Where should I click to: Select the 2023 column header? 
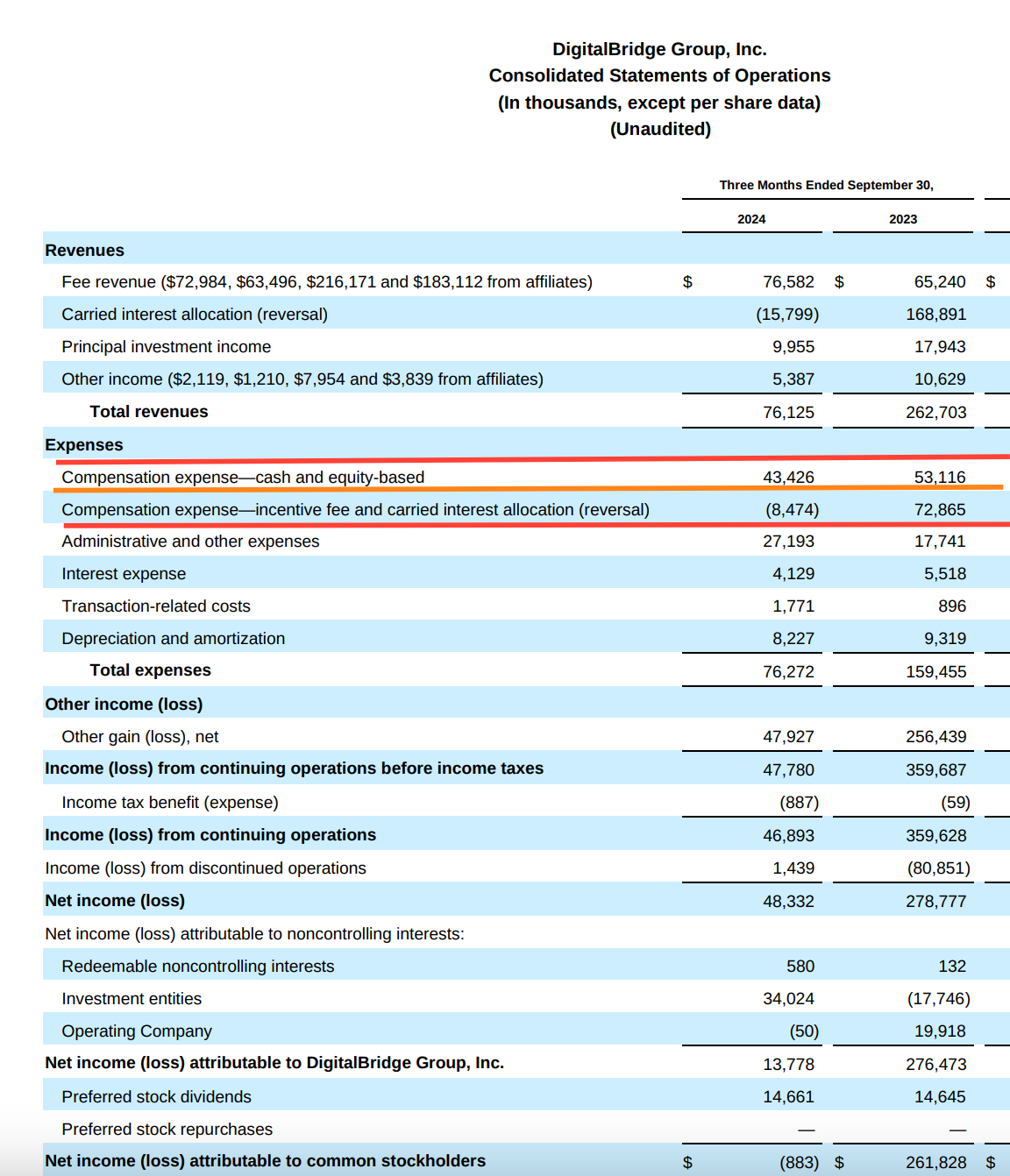coord(903,219)
